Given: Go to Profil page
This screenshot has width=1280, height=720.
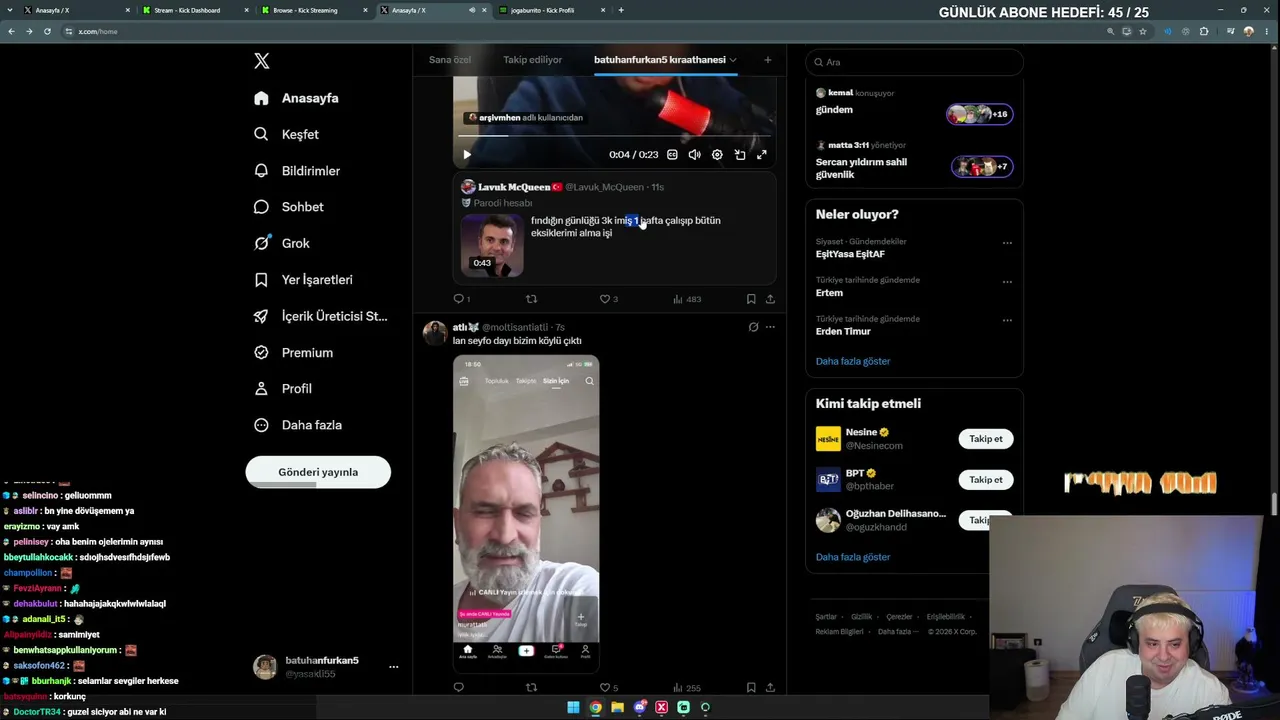Looking at the screenshot, I should (x=283, y=388).
